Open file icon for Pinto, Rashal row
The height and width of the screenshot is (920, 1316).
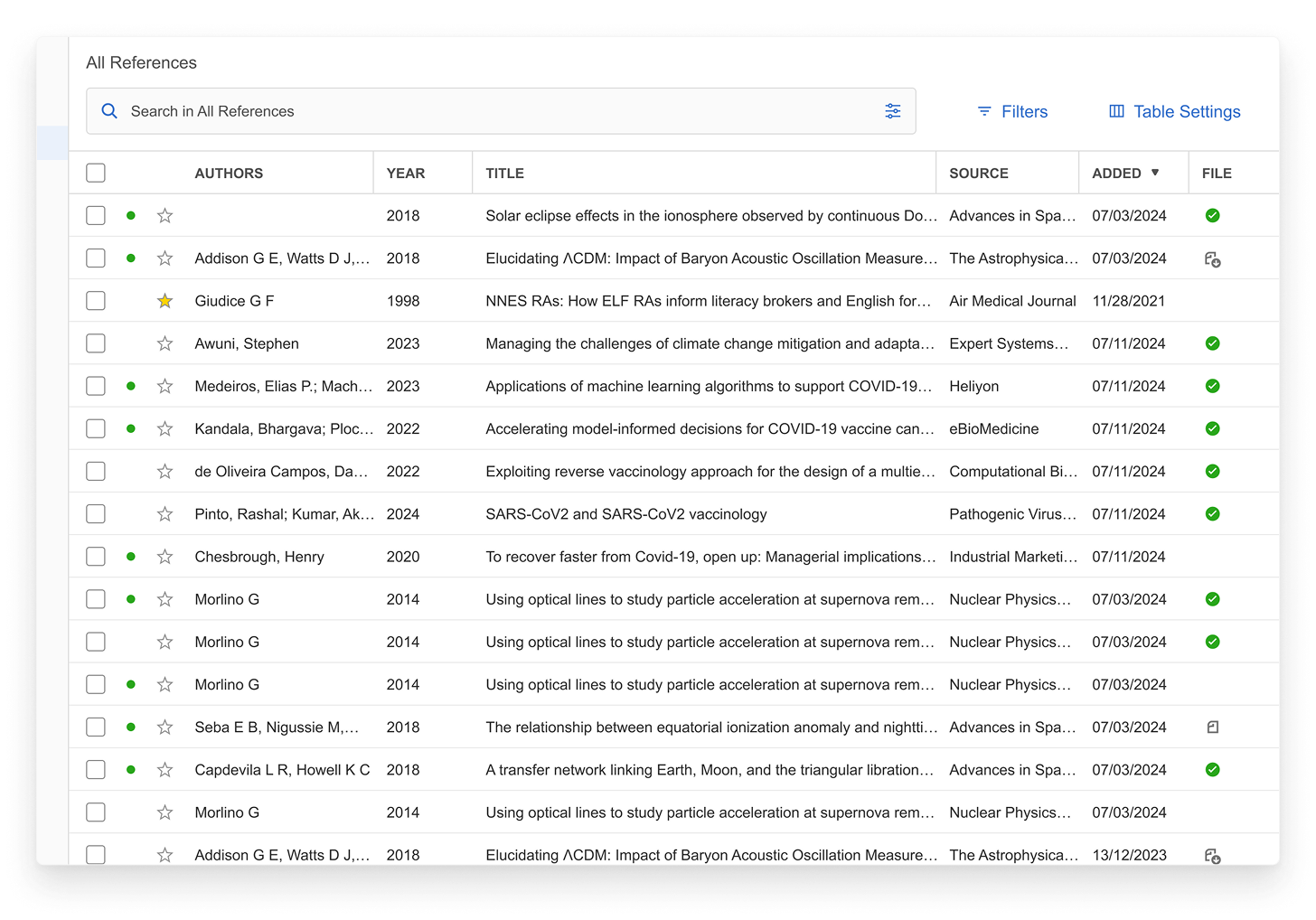[1213, 514]
